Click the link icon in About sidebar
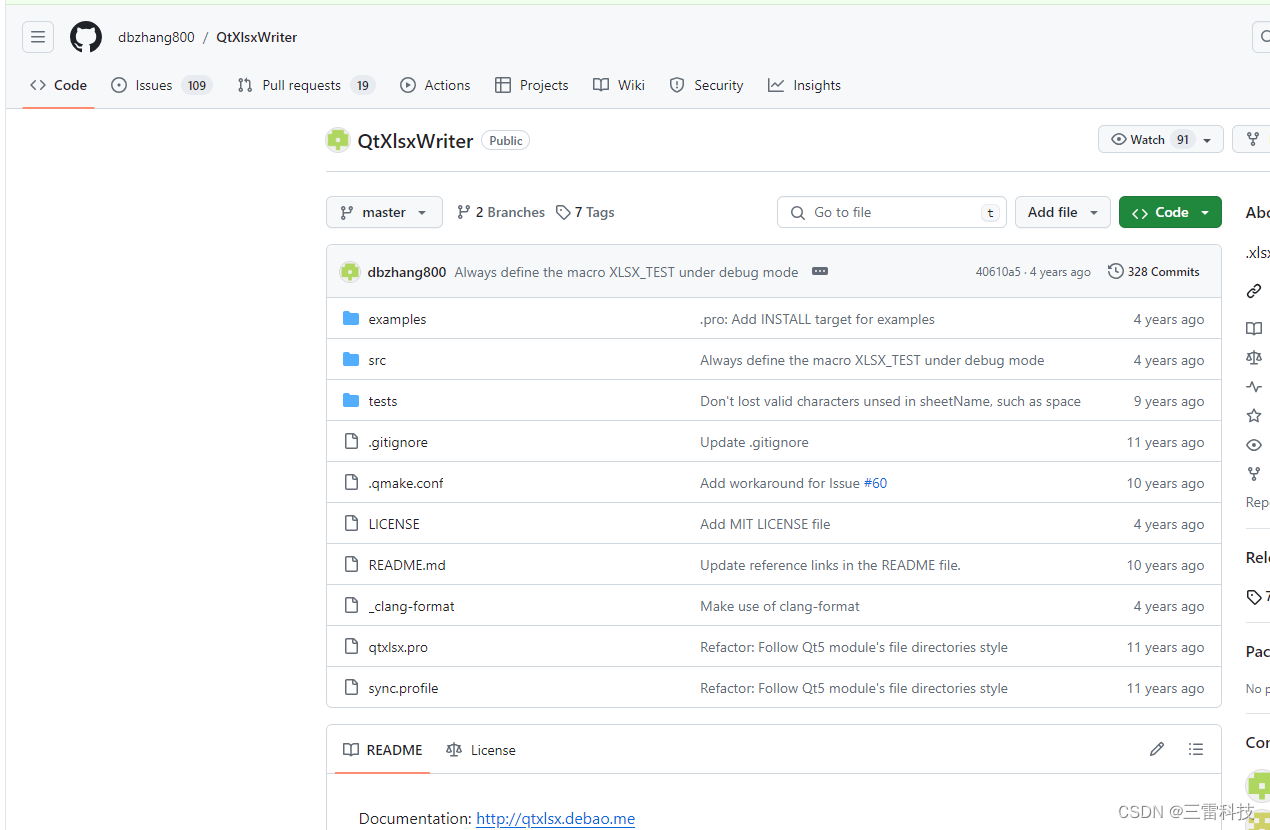 (x=1254, y=291)
